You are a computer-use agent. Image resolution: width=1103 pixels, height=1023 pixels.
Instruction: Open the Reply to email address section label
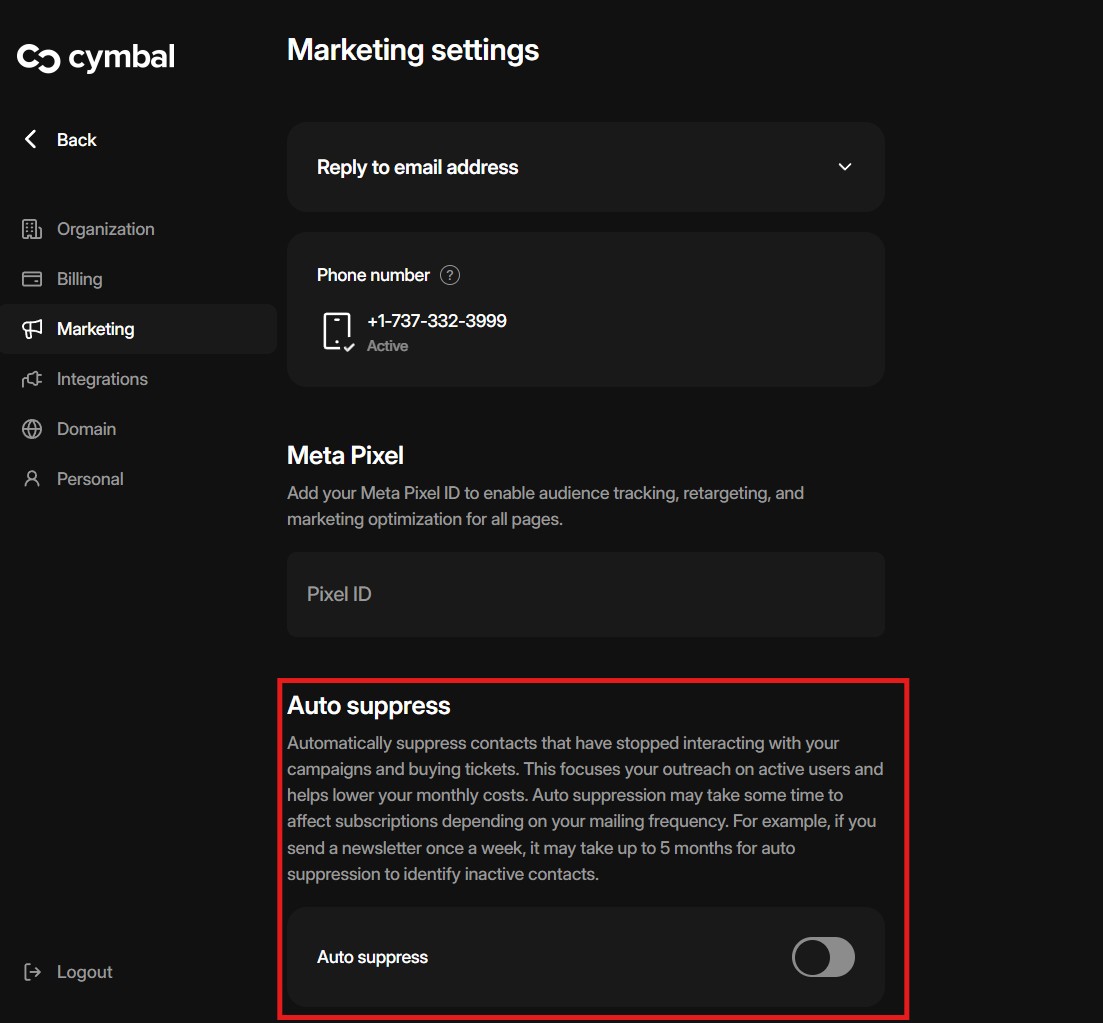click(417, 167)
